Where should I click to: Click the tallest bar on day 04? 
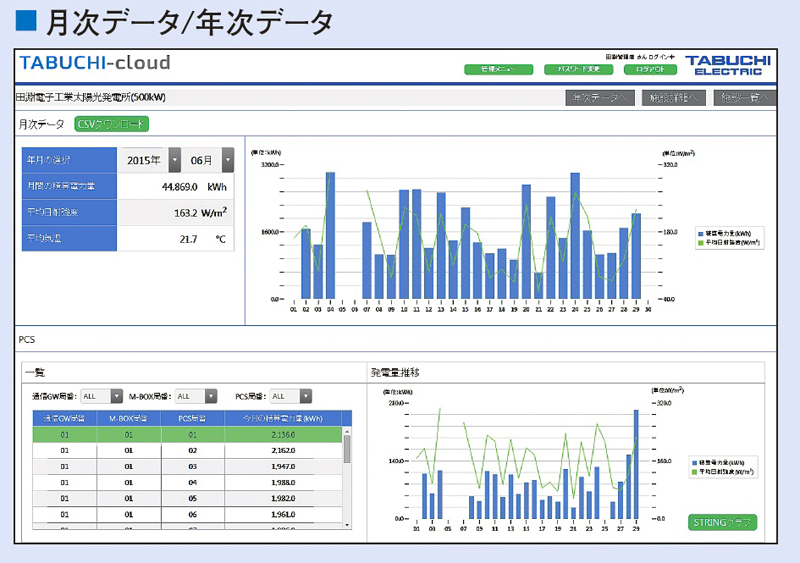331,235
